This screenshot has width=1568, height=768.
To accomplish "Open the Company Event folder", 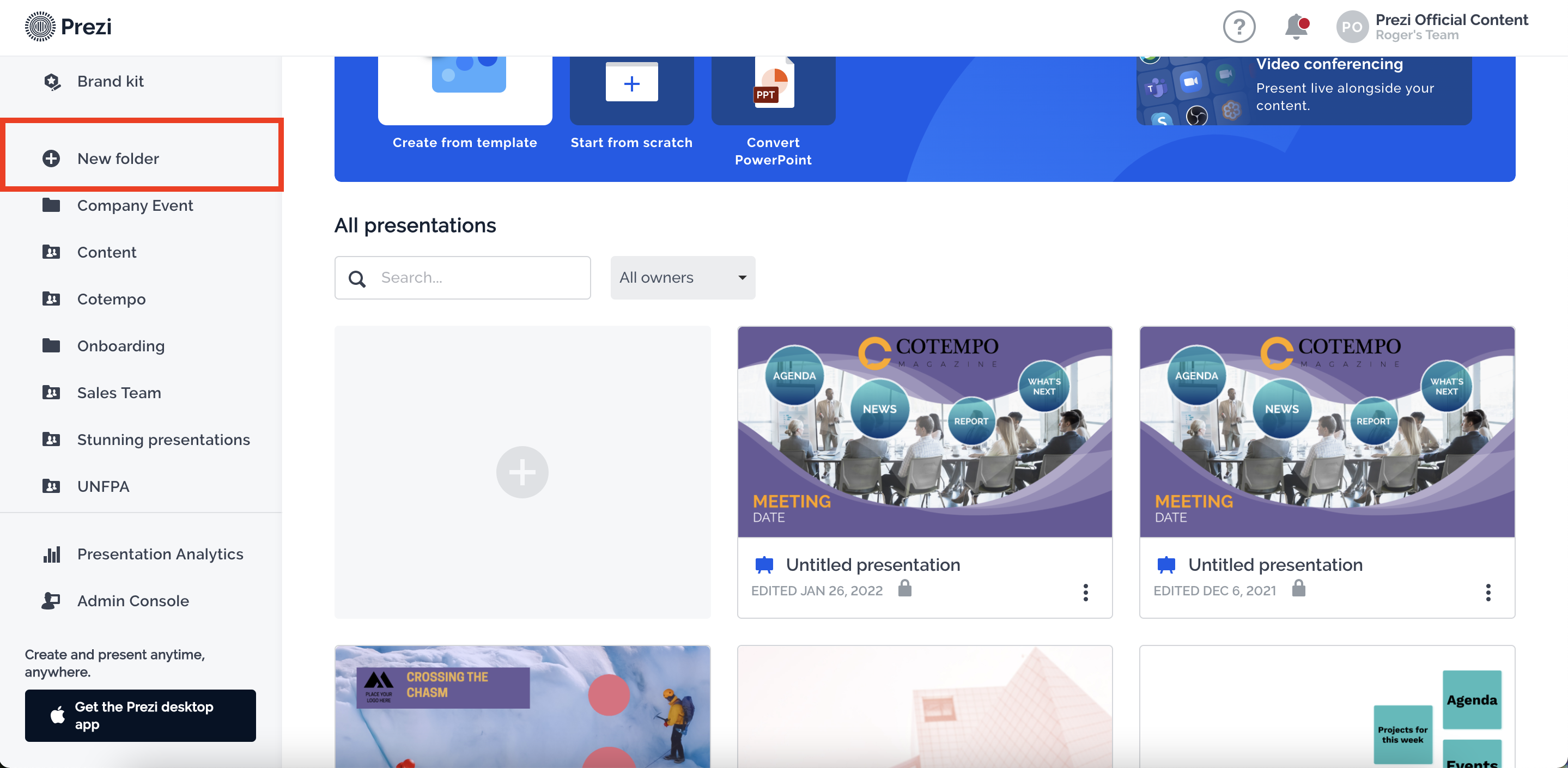I will click(135, 206).
